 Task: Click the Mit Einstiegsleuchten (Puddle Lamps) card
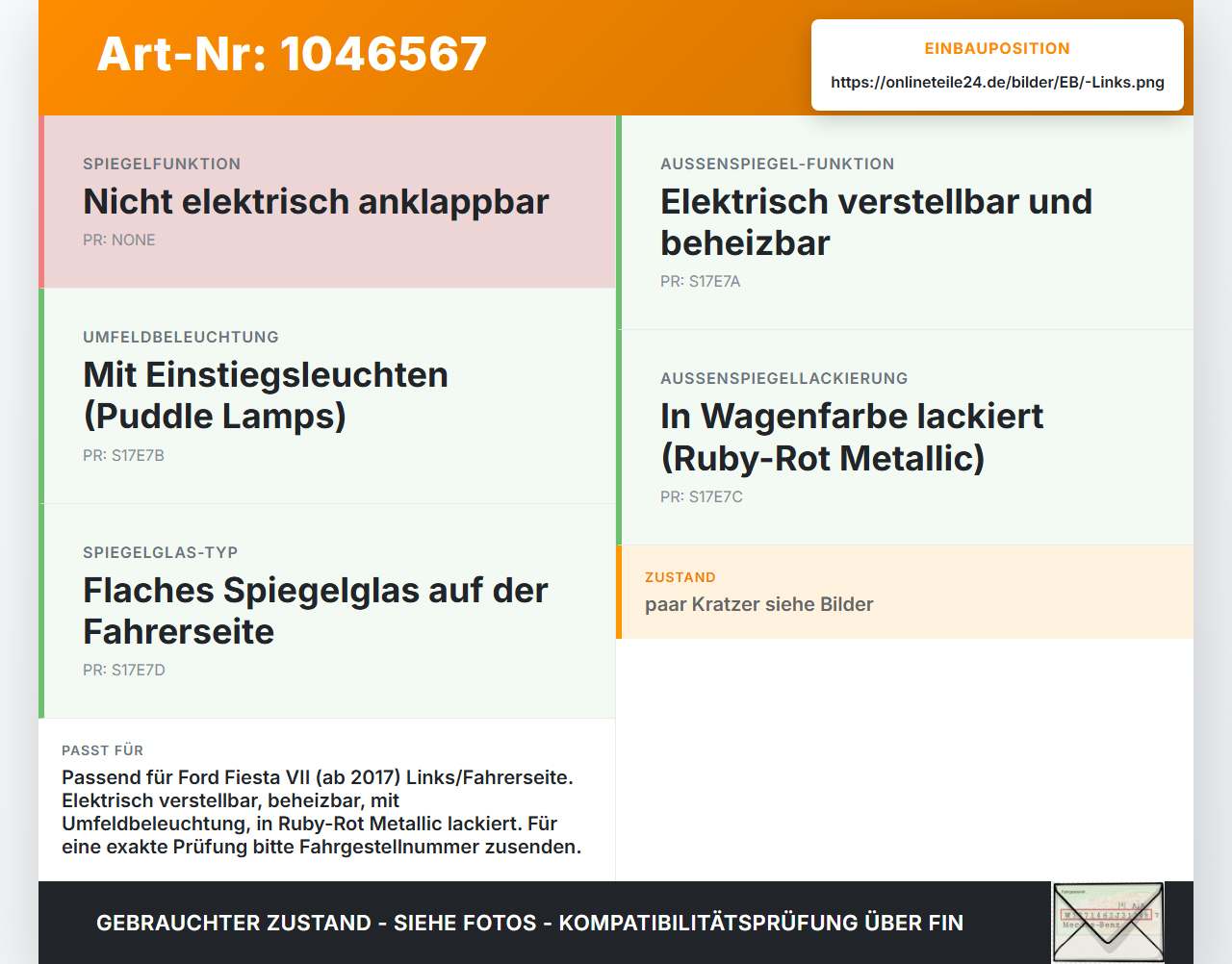click(x=327, y=396)
